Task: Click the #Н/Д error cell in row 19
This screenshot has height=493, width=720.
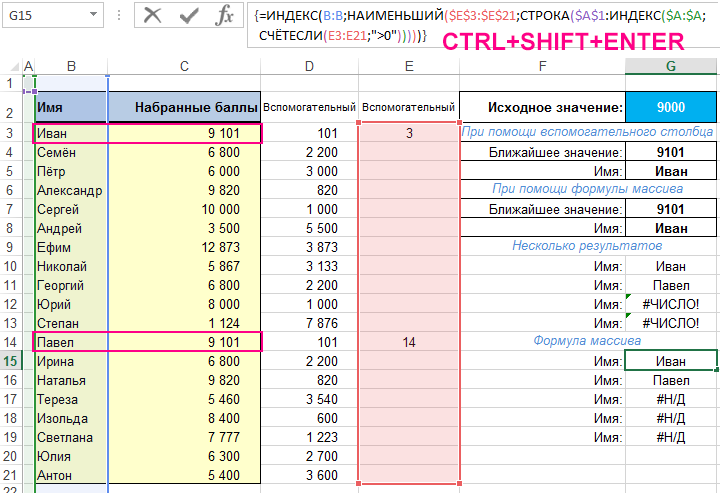Action: [x=670, y=437]
